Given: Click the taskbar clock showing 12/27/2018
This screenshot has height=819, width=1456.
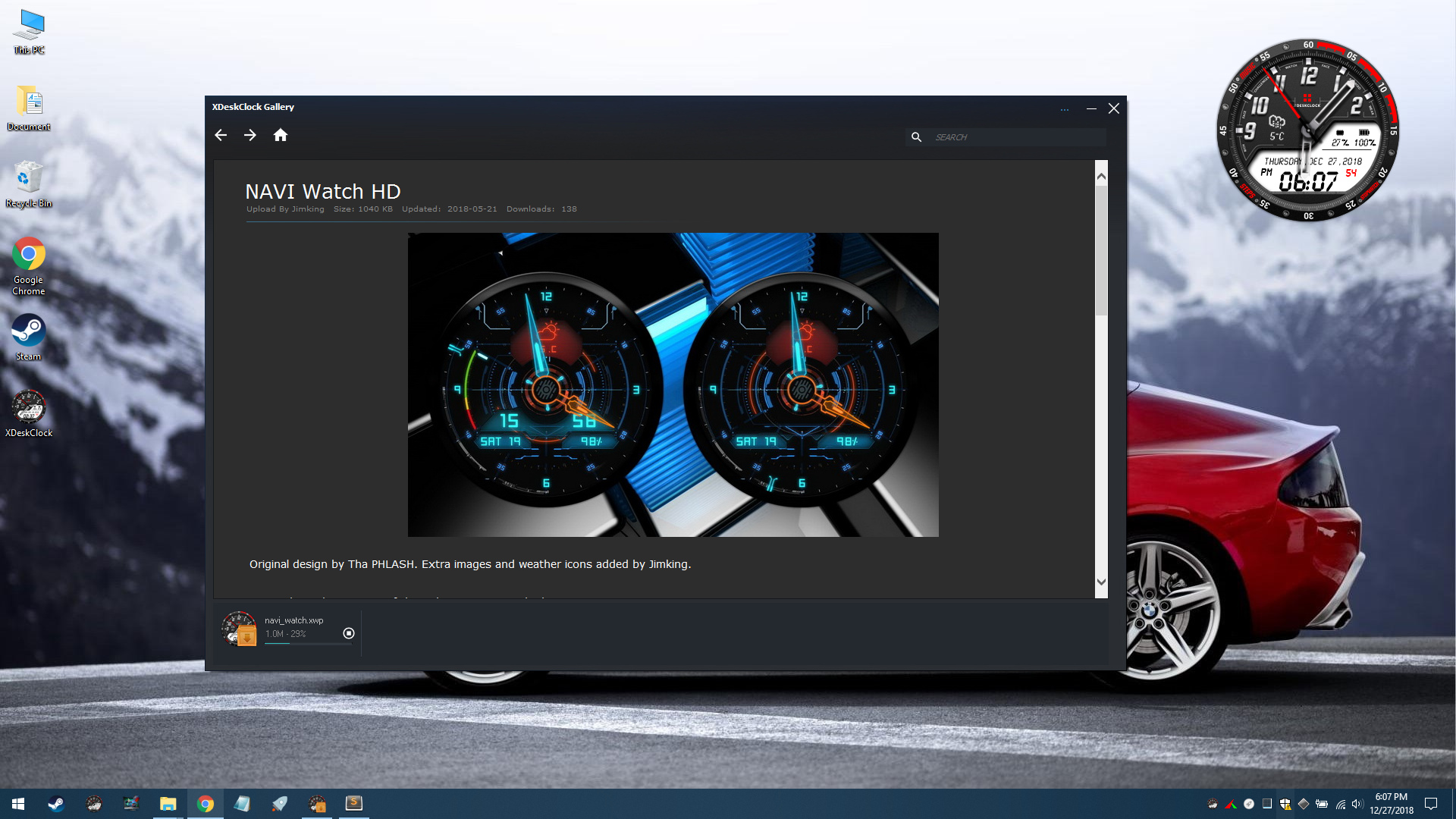Looking at the screenshot, I should coord(1392,804).
